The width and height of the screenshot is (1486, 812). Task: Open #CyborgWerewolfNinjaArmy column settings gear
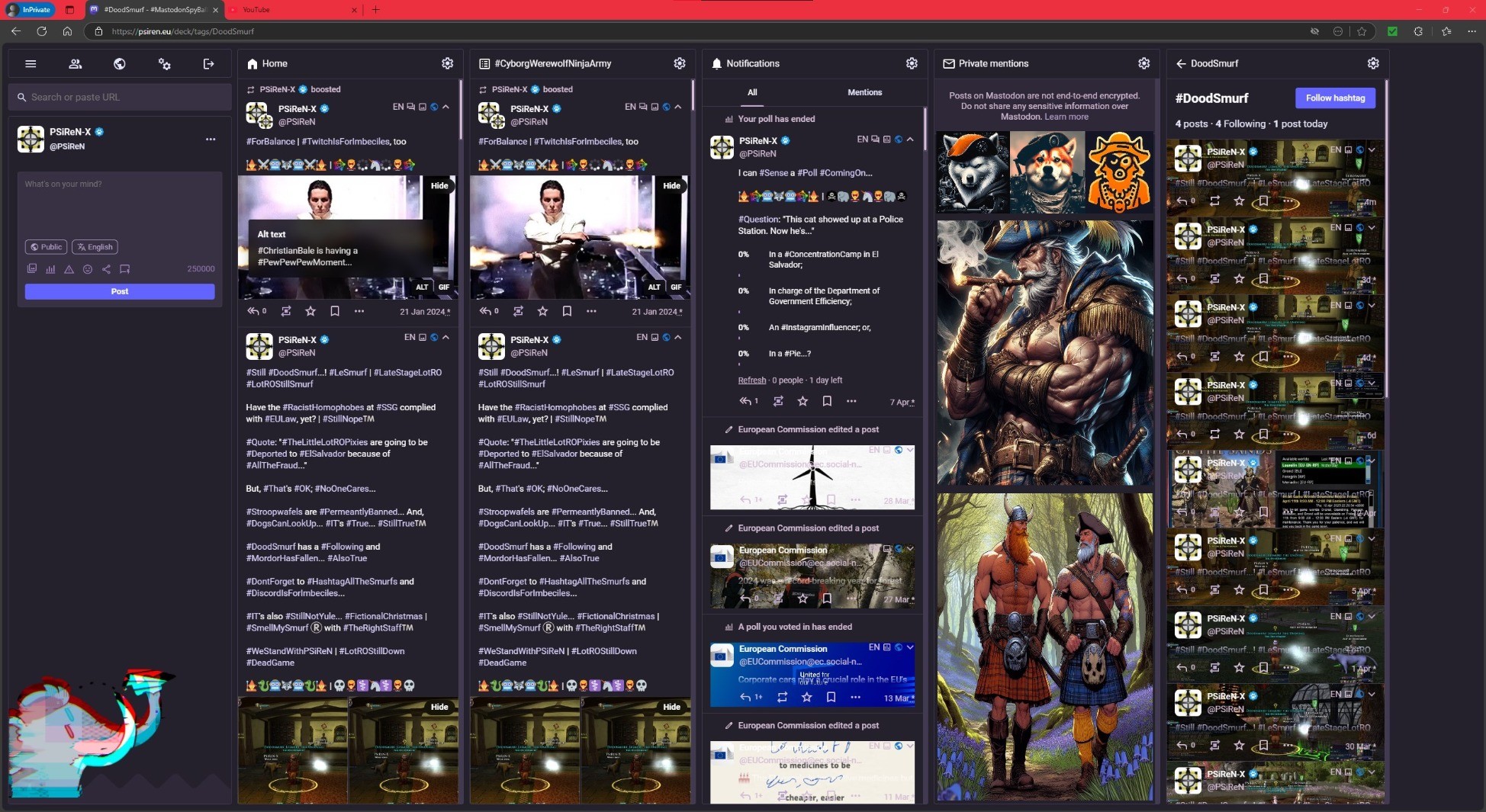click(x=680, y=64)
